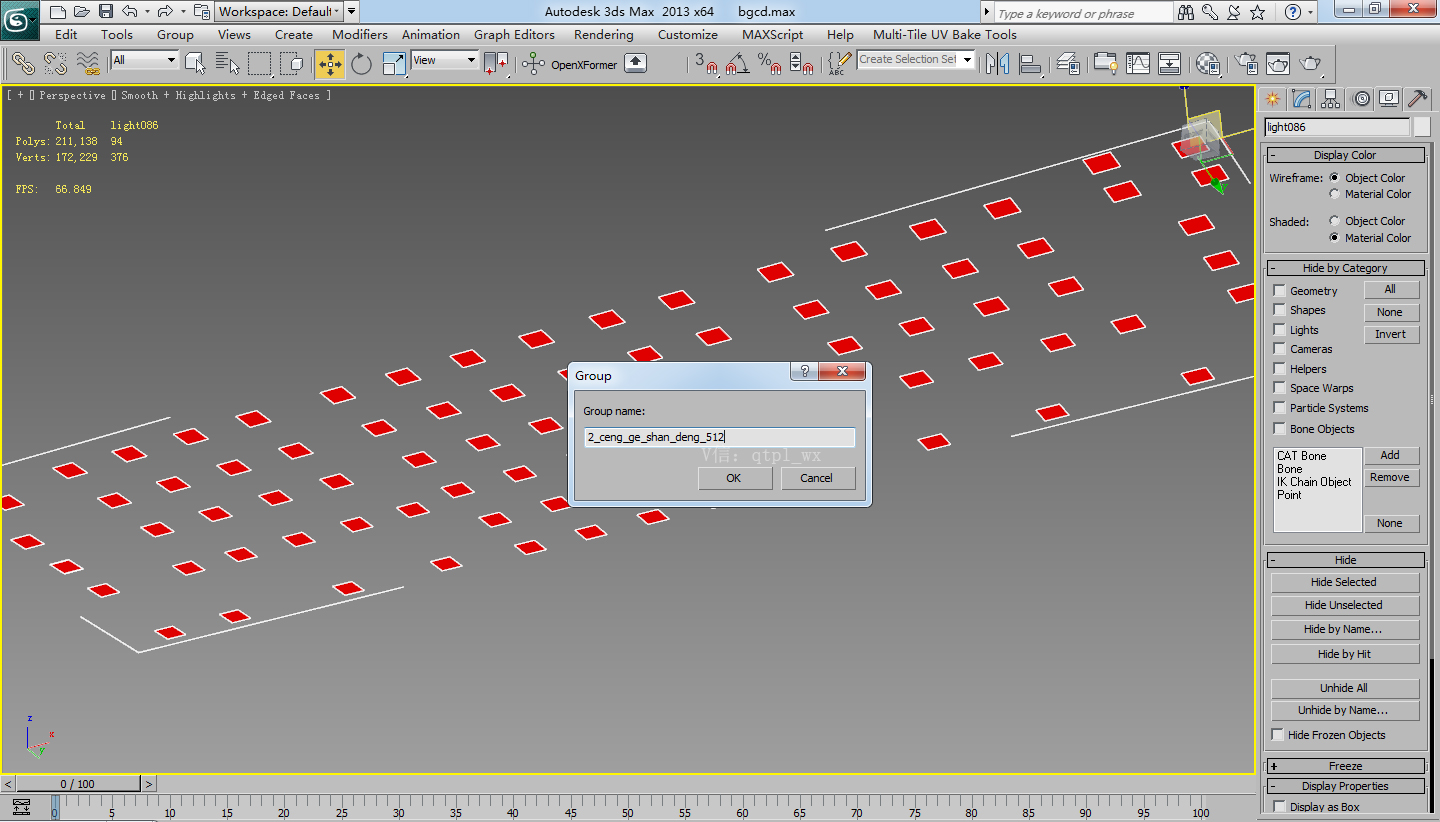The image size is (1440, 822).
Task: Check the Helpers hide category checkbox
Action: 1279,369
